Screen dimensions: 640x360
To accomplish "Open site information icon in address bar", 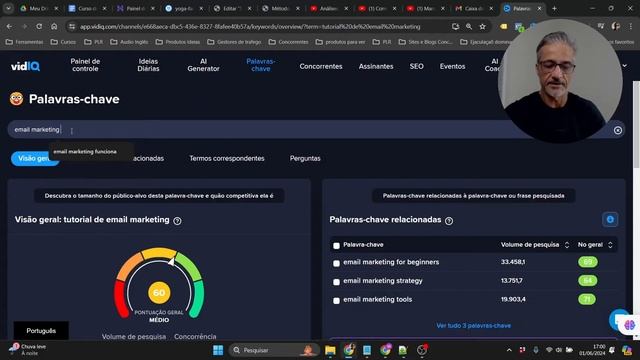I will 72,27.
